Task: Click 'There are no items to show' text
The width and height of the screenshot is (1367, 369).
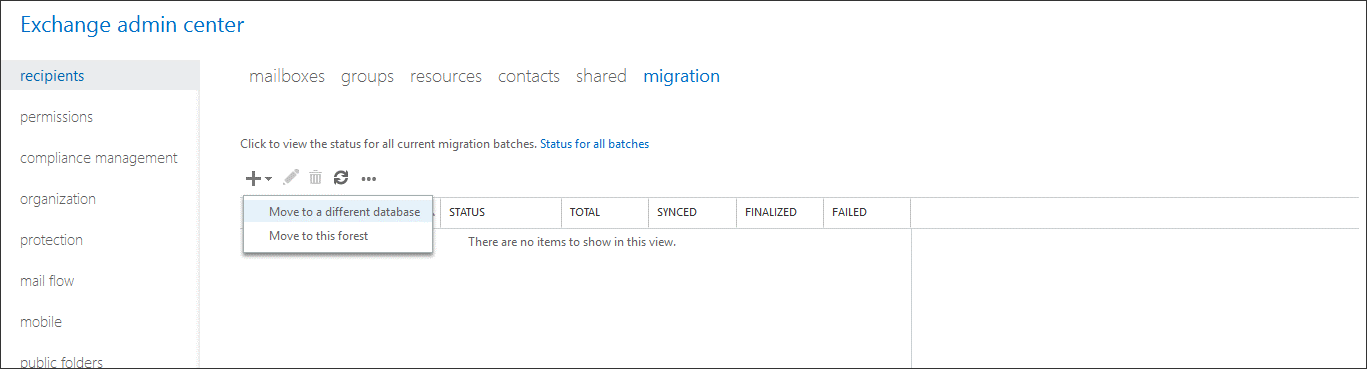Action: (572, 242)
